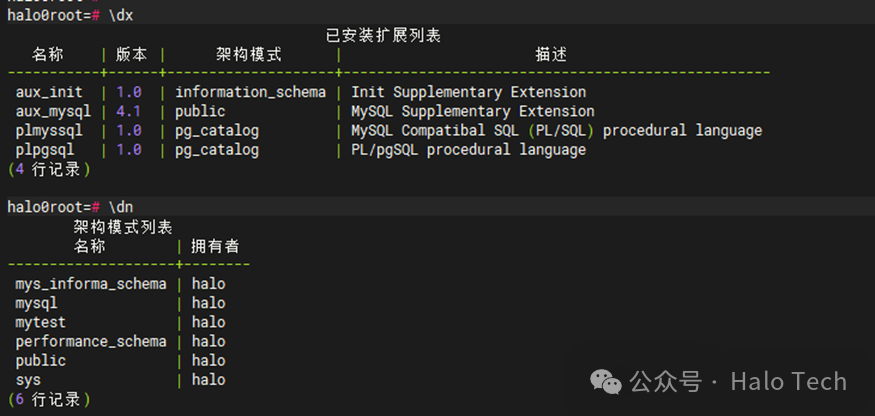Click the MySQL Supplementary Extension description

pos(472,111)
